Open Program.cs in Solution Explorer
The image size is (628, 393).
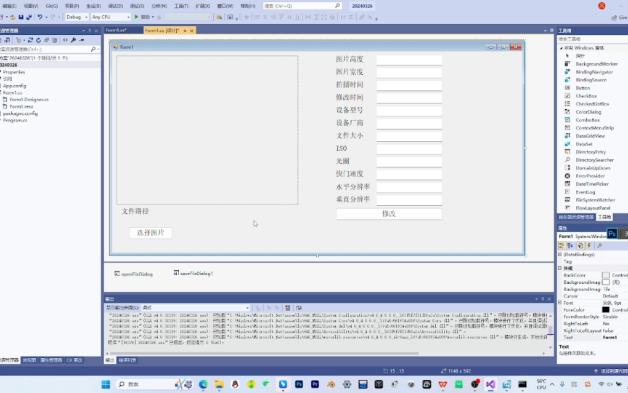tap(15, 120)
